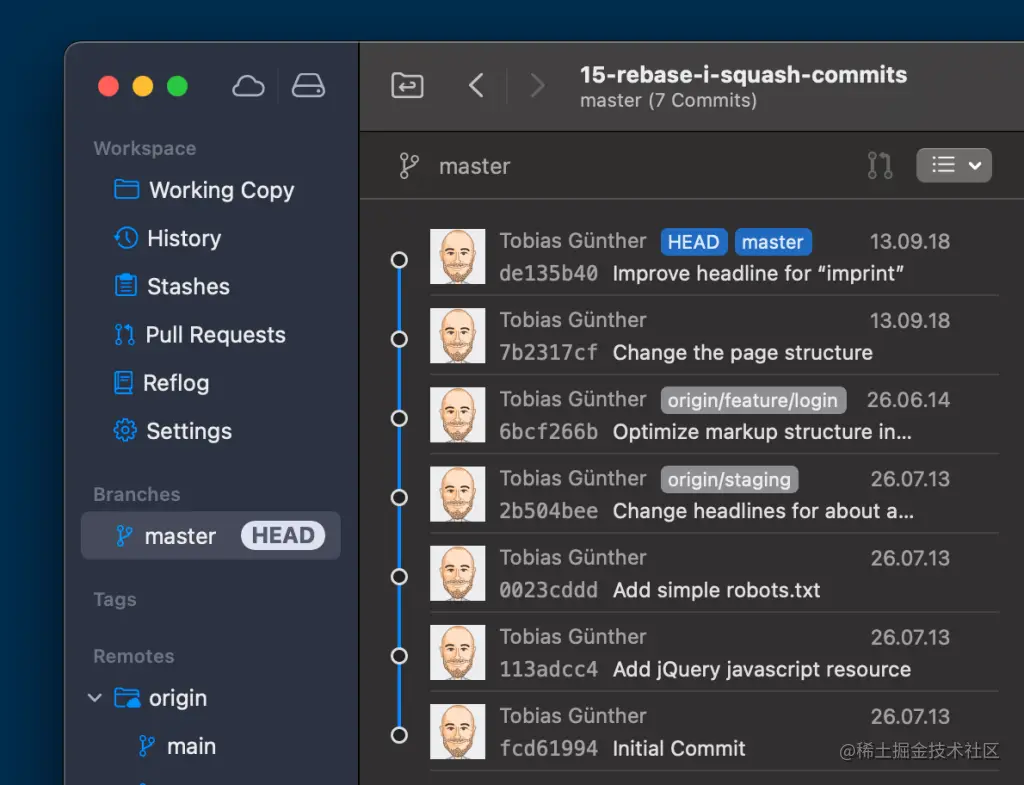Open the cloud services icon

tap(248, 86)
